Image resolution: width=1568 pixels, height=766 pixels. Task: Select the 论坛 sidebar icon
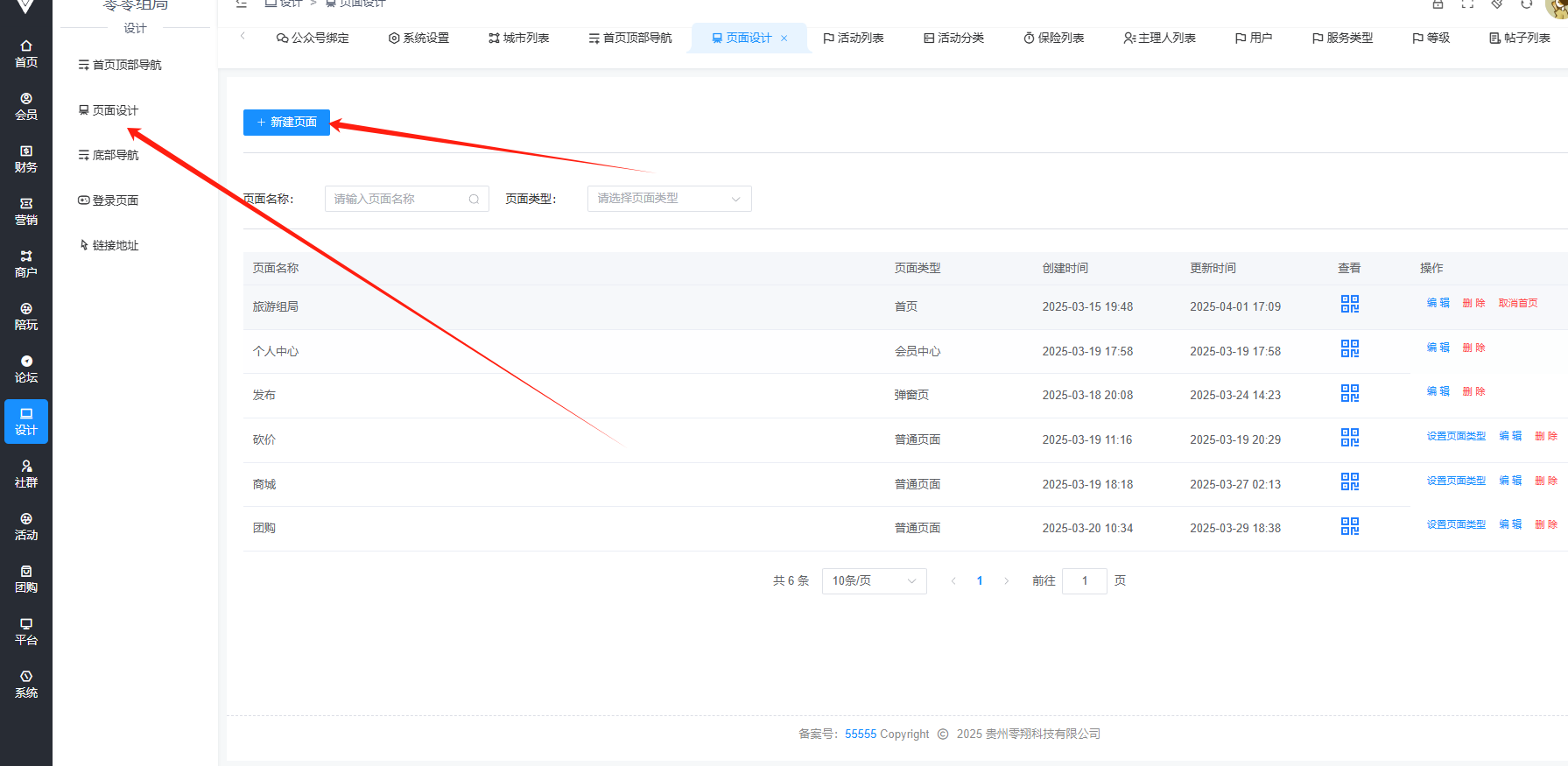point(26,369)
